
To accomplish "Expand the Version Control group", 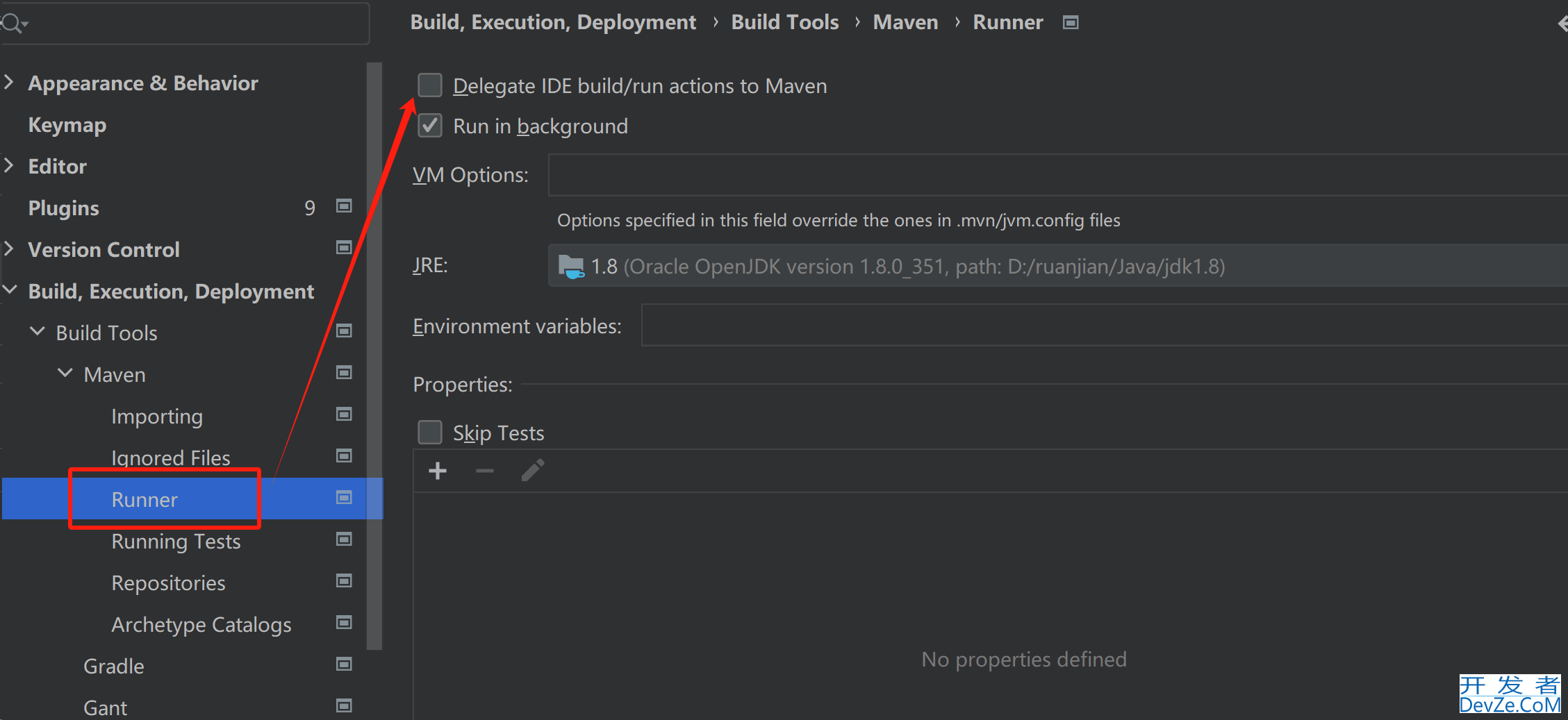I will point(9,249).
